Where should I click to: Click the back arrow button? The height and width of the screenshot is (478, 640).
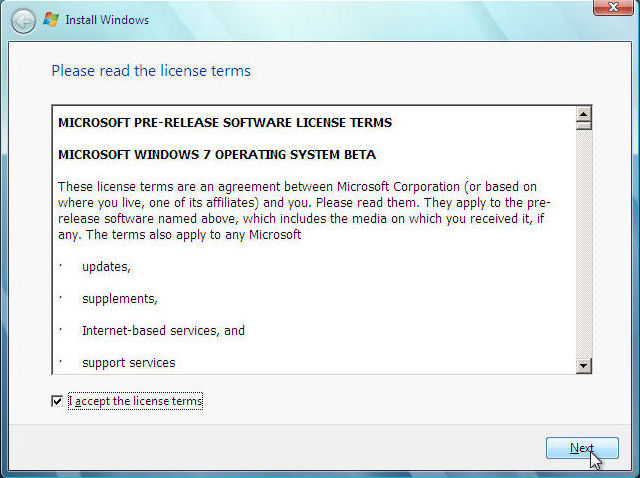23,20
